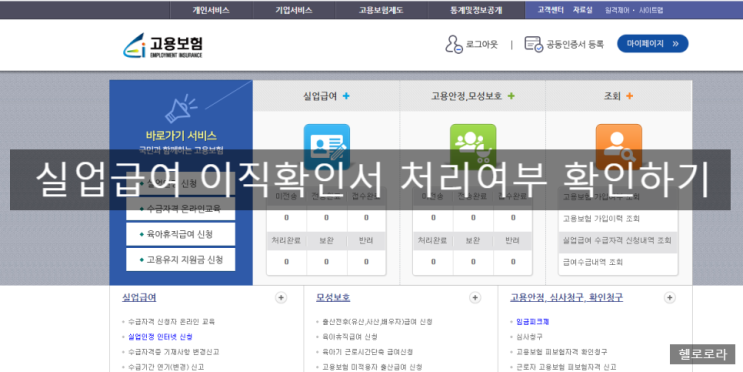
Task: Expand the 모성보호 section plus button
Action: [x=475, y=298]
